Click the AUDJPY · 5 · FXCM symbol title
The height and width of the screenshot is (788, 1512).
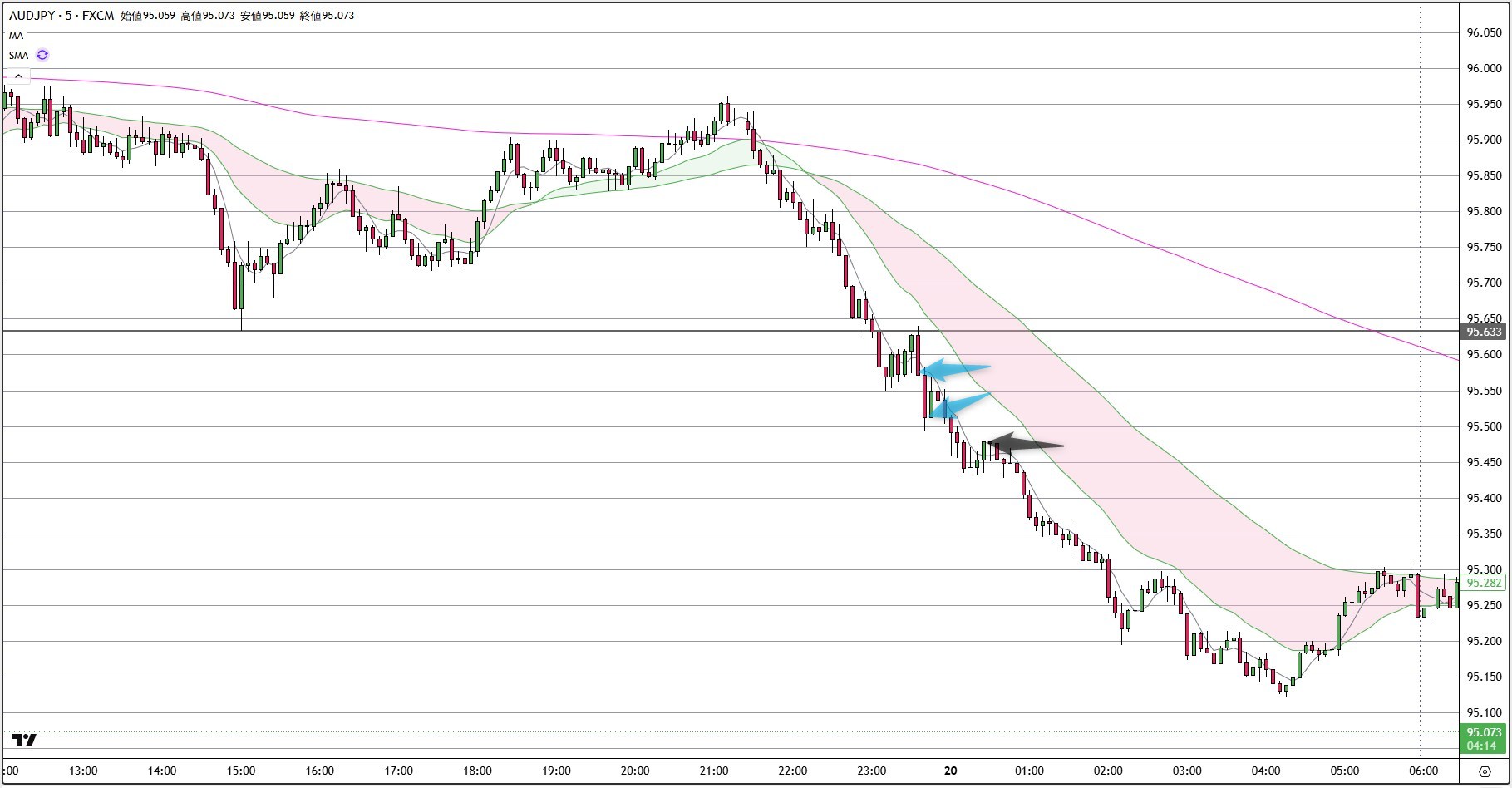point(61,16)
